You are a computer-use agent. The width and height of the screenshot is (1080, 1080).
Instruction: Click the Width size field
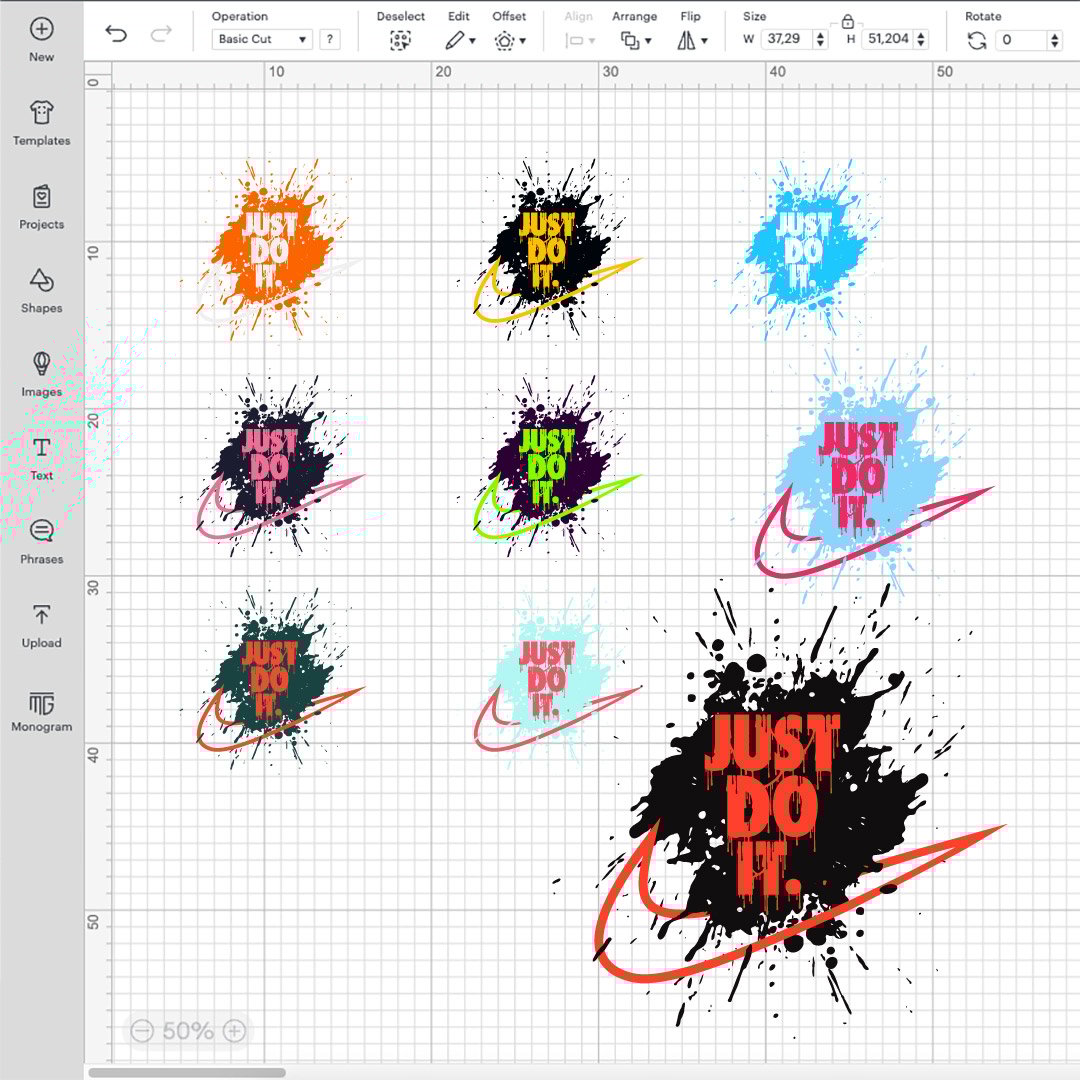point(786,39)
